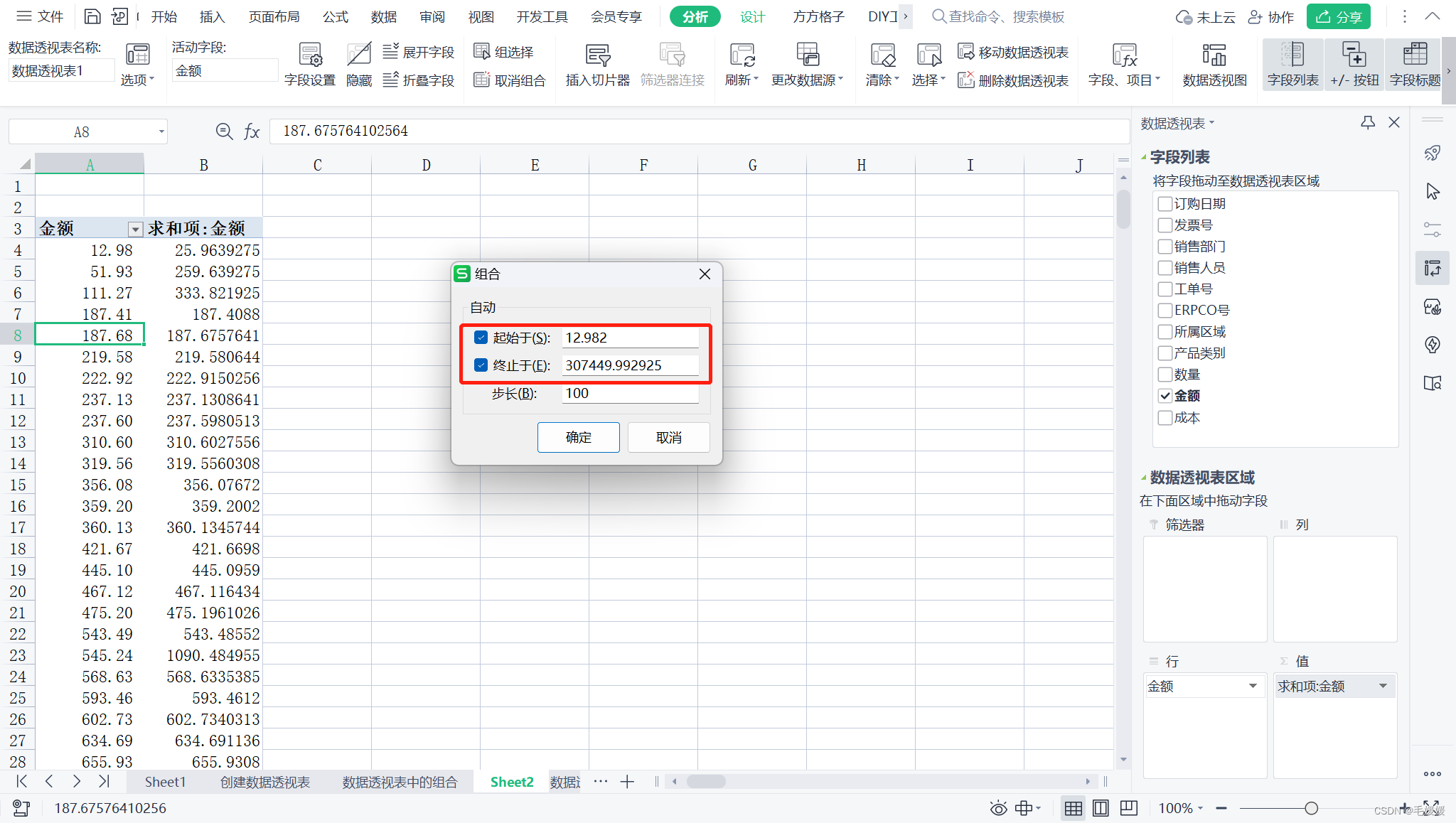Click Collapse Field (折叠字段)
The height and width of the screenshot is (823, 1456).
[x=418, y=80]
